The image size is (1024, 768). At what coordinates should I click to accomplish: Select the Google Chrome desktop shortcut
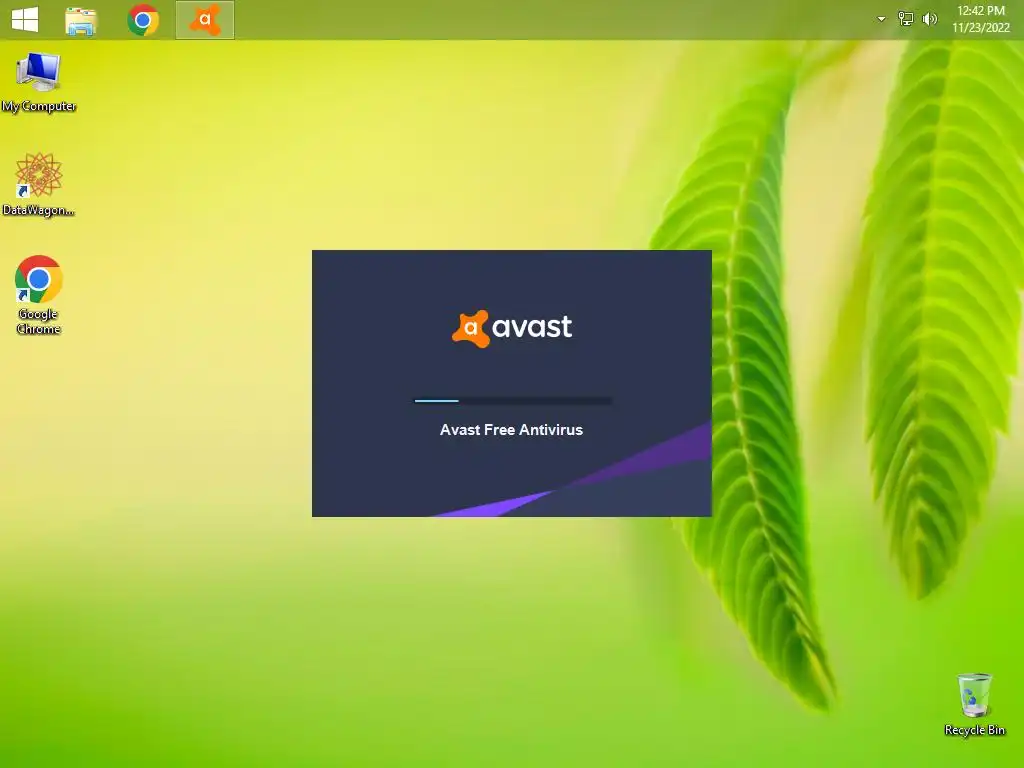(x=39, y=295)
